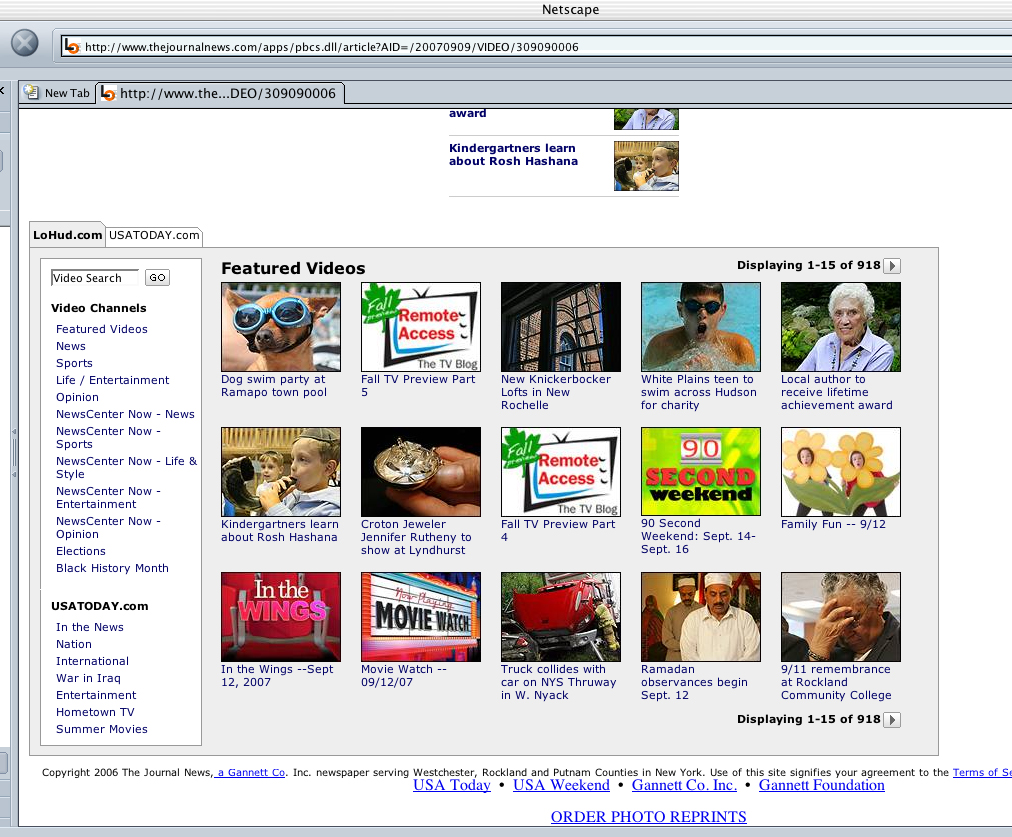Click the truck collision thumbnail
Screen dimensions: 1012x837
tap(561, 617)
